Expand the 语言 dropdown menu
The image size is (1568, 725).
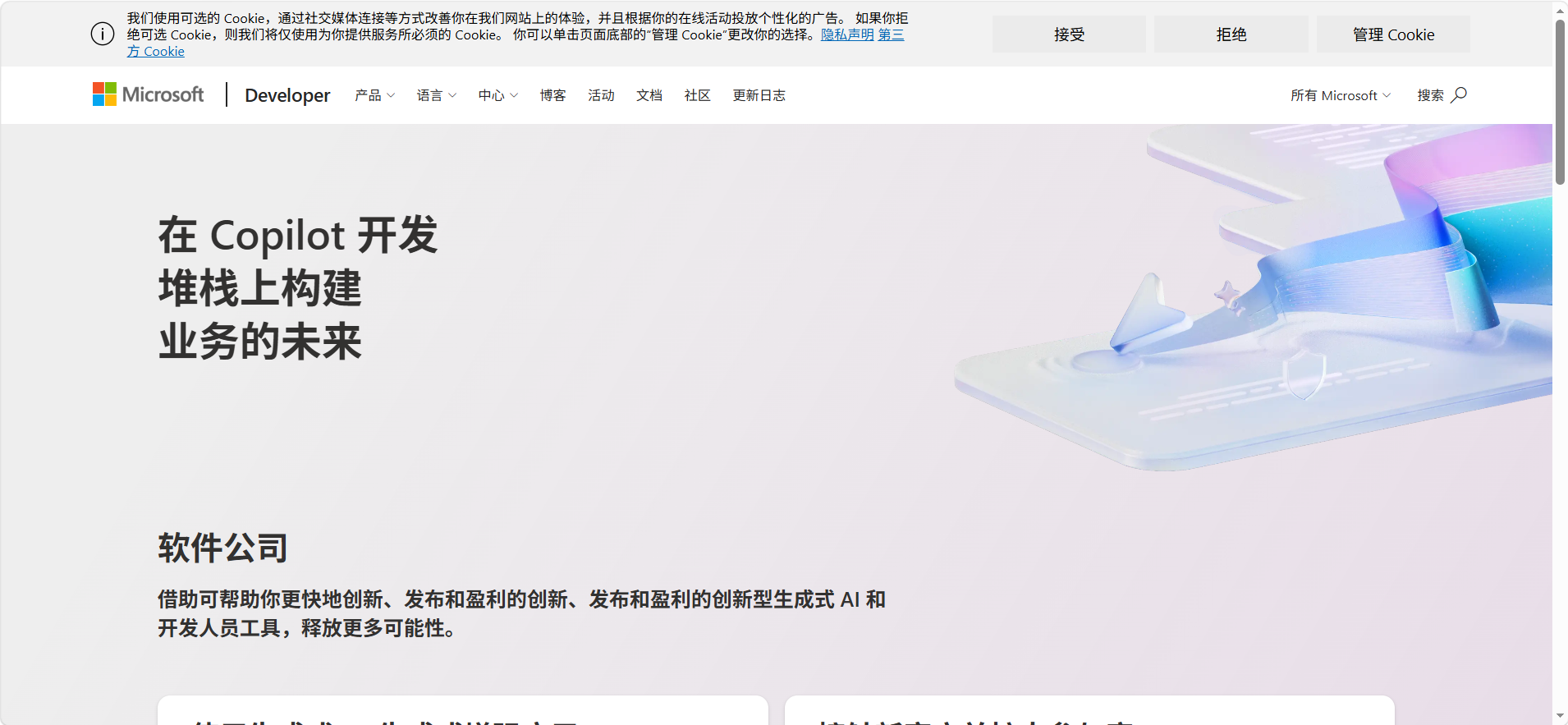coord(436,95)
